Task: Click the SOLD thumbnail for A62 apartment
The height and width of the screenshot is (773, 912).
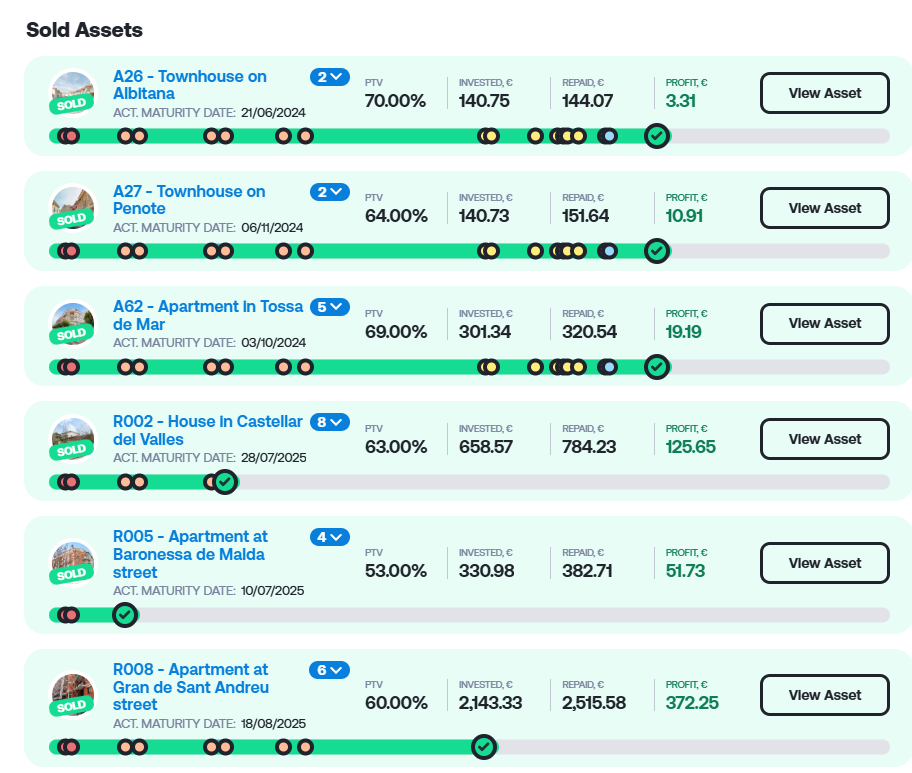Action: coord(73,323)
